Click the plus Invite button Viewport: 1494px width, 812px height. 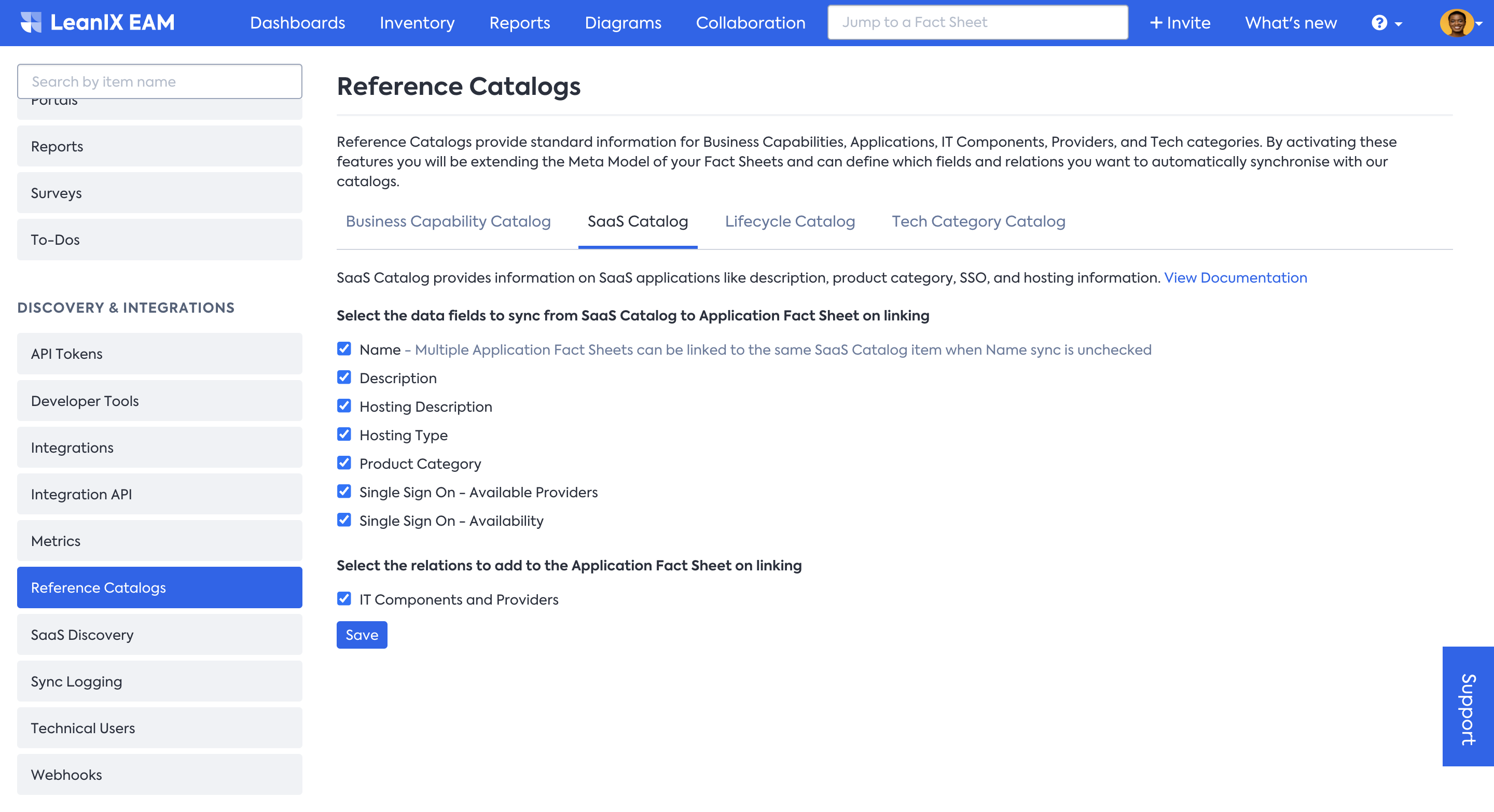point(1180,23)
